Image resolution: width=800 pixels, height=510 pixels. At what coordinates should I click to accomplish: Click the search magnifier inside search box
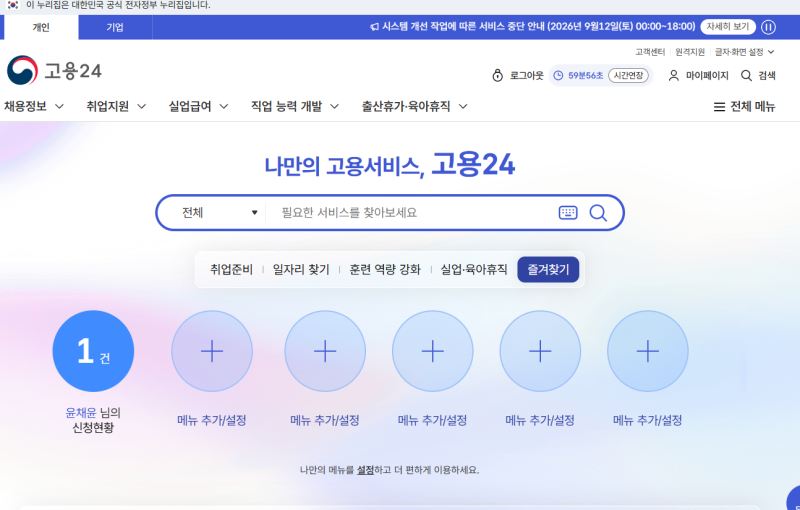pyautogui.click(x=598, y=213)
